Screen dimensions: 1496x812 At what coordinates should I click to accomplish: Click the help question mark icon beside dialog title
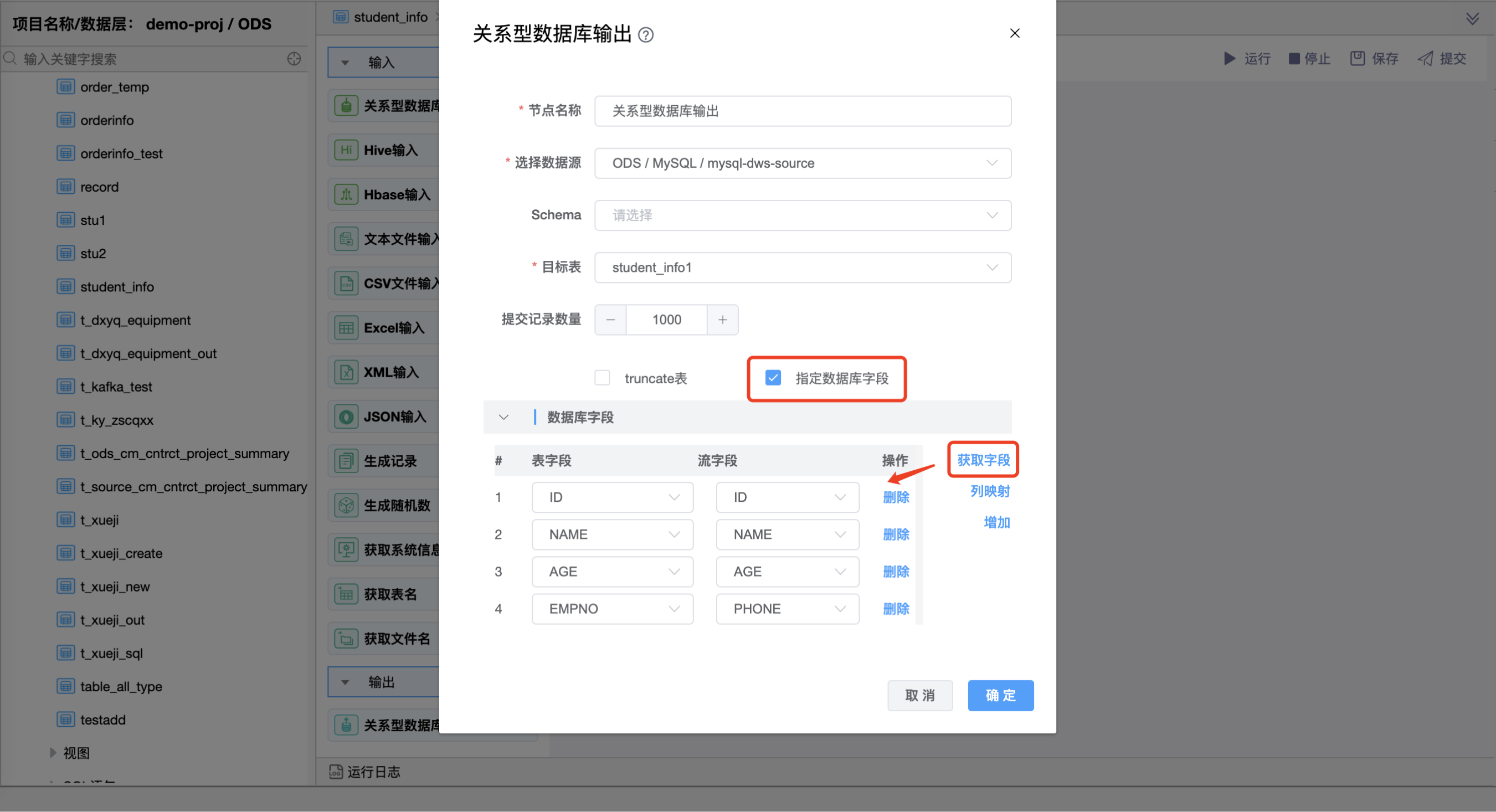coord(646,35)
